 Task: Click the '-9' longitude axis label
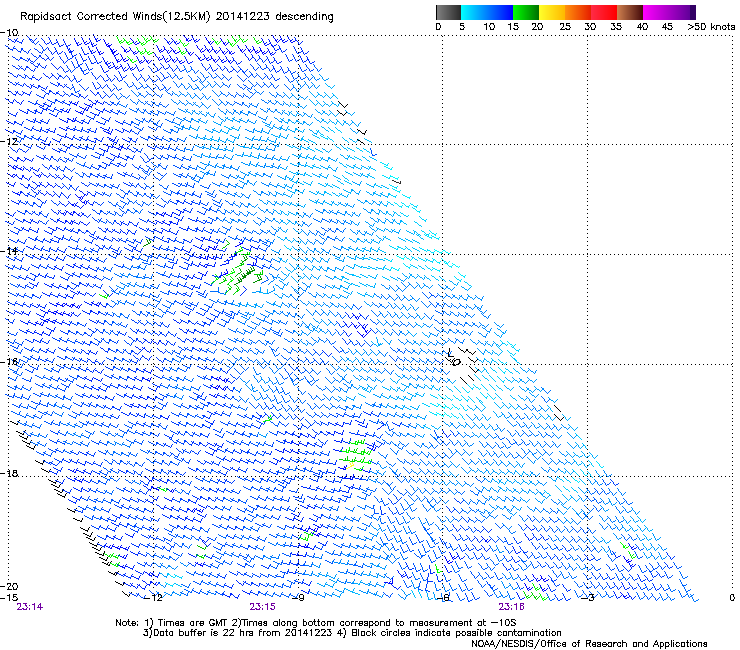click(298, 598)
